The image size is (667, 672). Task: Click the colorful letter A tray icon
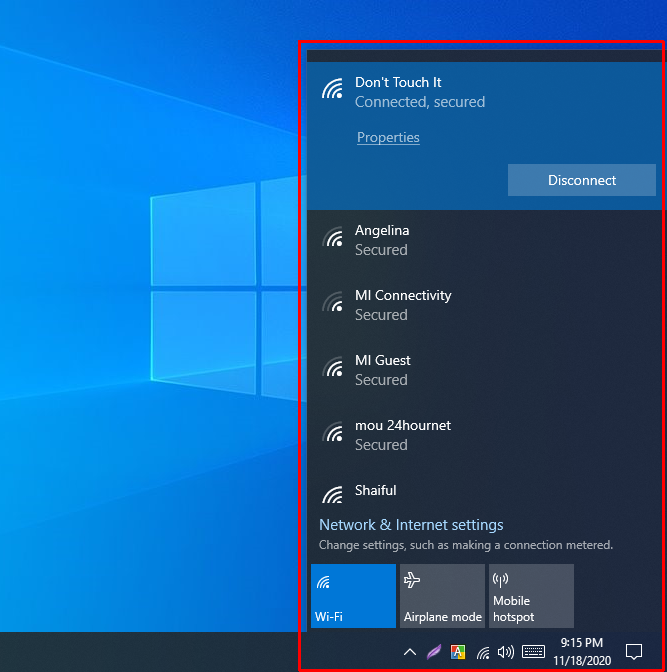point(458,652)
